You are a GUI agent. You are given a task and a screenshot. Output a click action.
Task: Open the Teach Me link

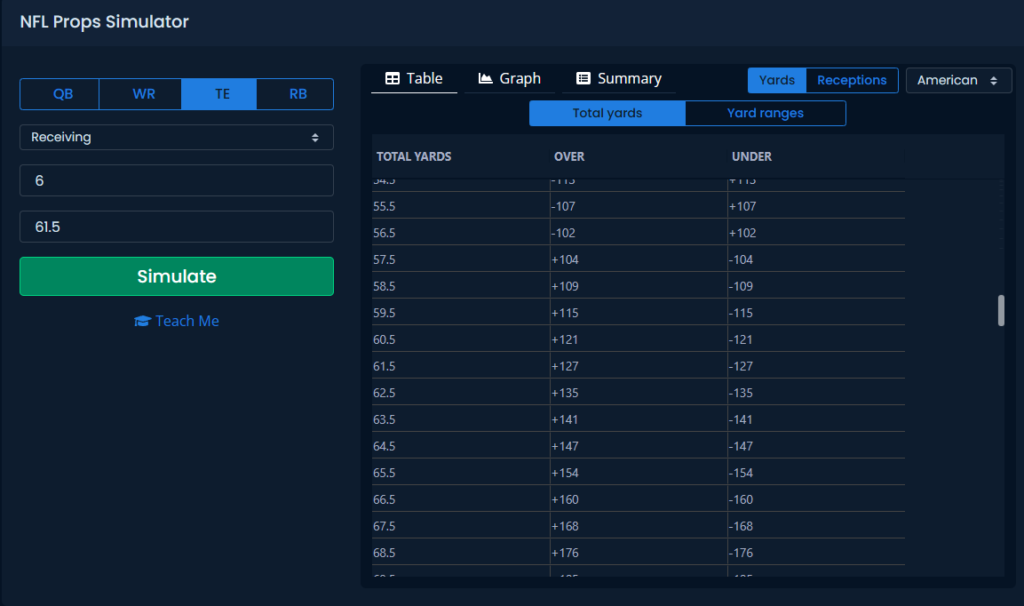click(176, 321)
